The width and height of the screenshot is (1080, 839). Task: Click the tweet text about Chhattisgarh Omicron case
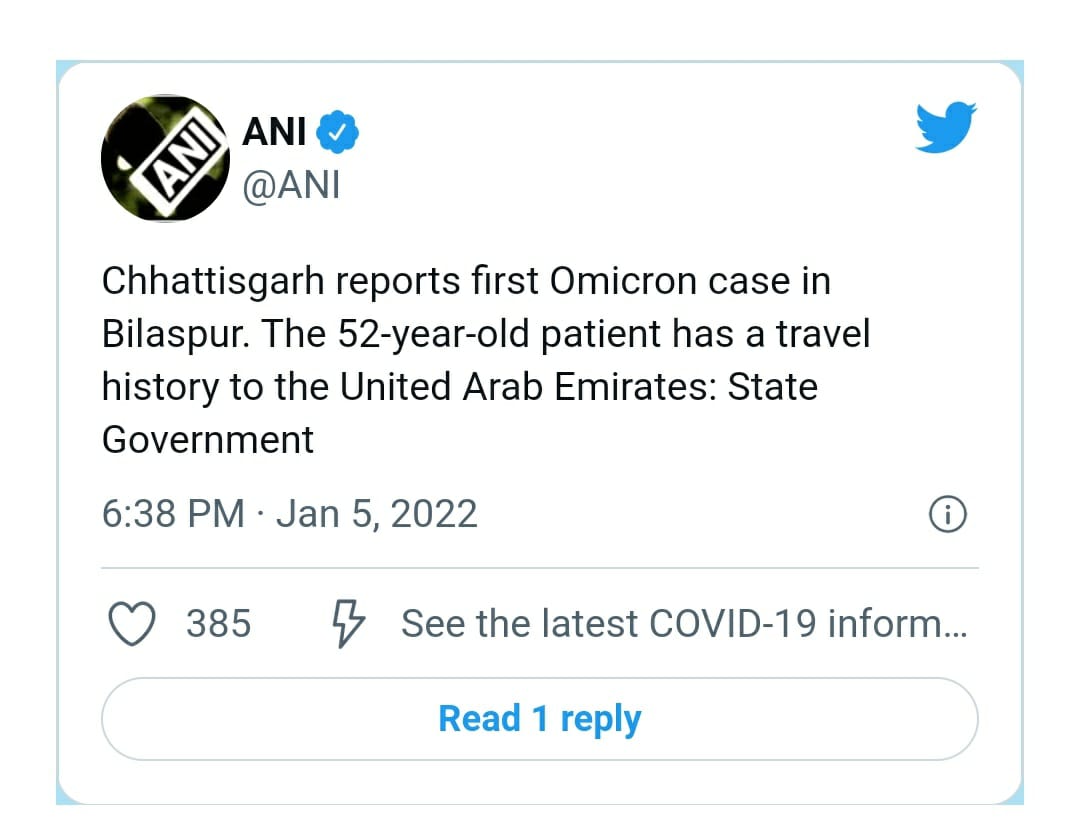(486, 360)
